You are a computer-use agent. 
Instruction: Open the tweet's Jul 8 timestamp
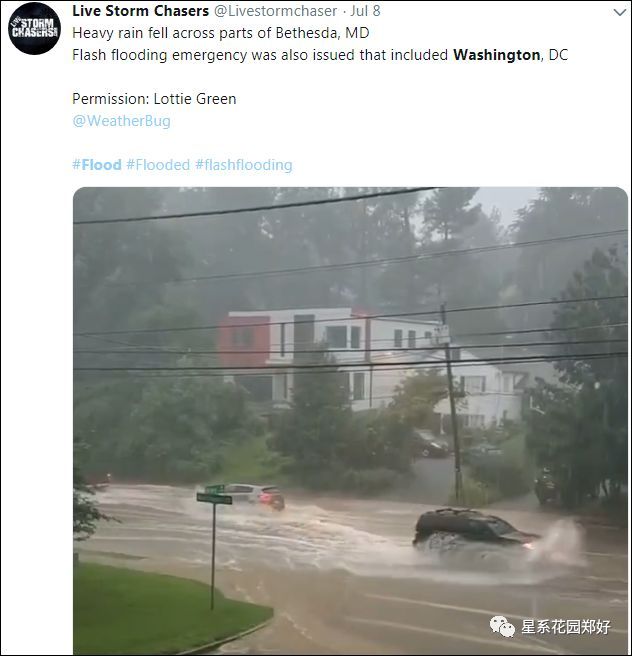point(365,11)
